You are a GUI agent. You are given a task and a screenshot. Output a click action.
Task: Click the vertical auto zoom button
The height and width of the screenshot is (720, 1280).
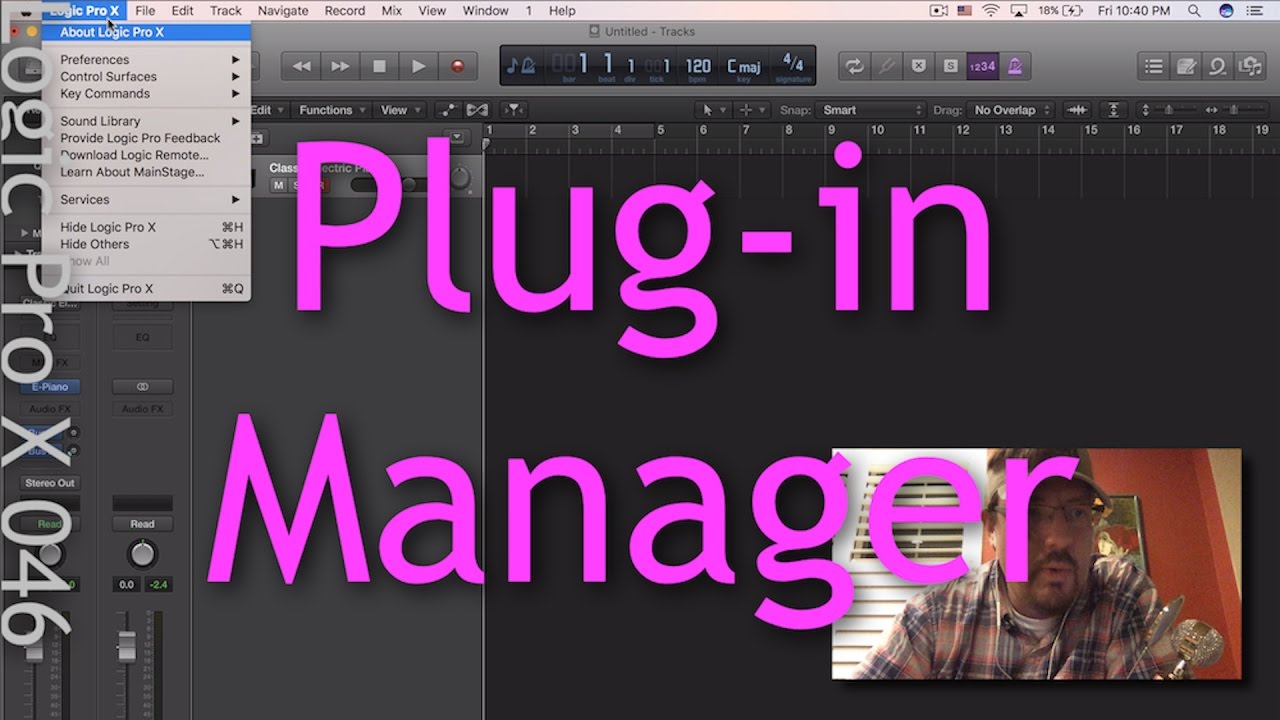1113,110
